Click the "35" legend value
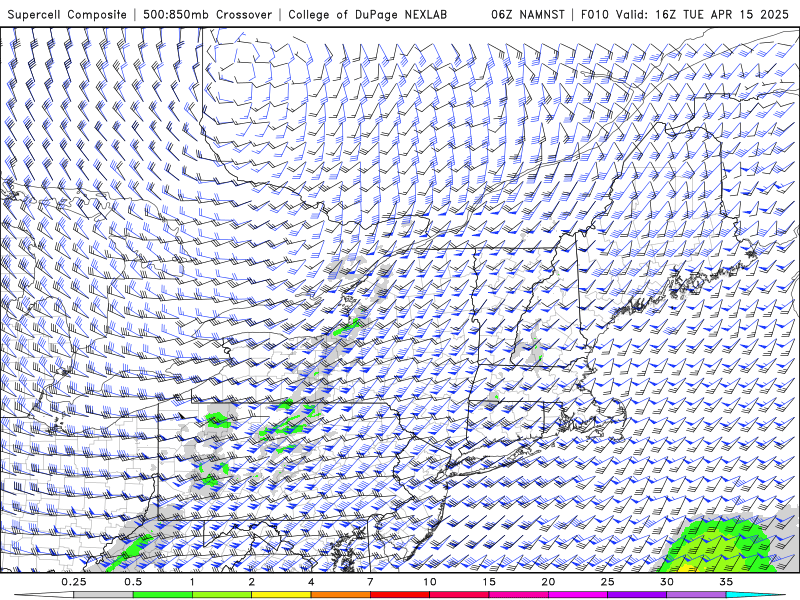The image size is (800, 600). pos(726,582)
